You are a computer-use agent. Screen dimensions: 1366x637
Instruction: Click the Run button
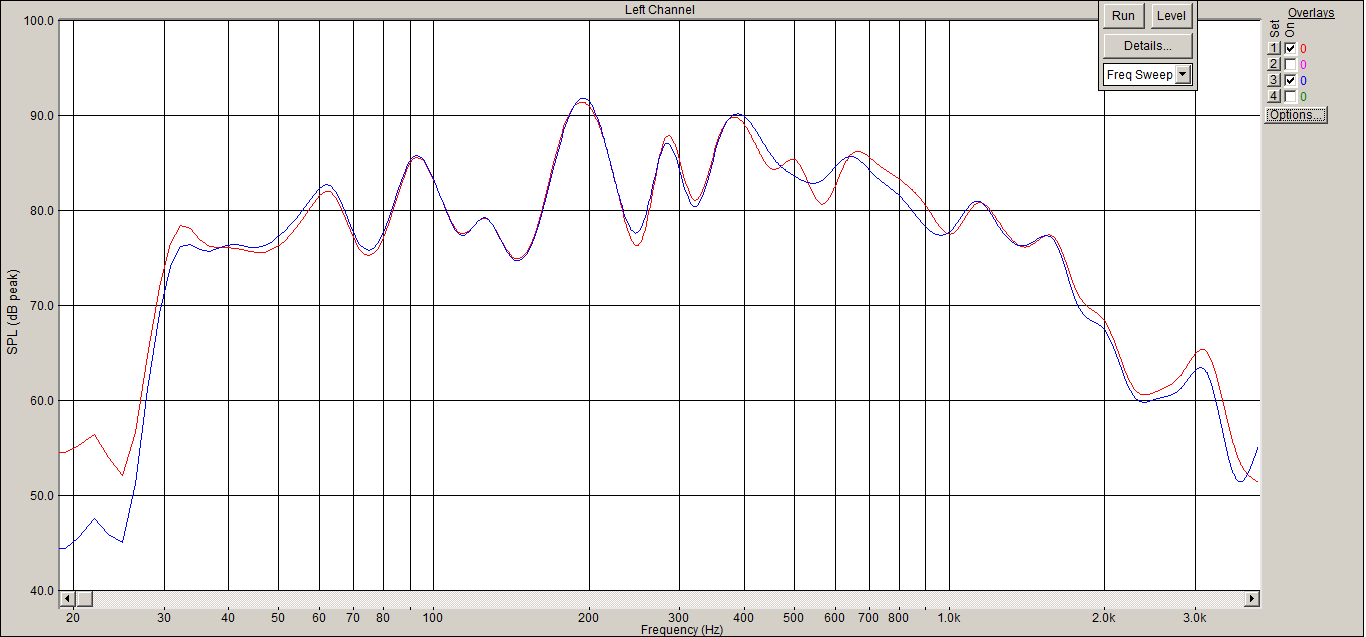[1123, 16]
